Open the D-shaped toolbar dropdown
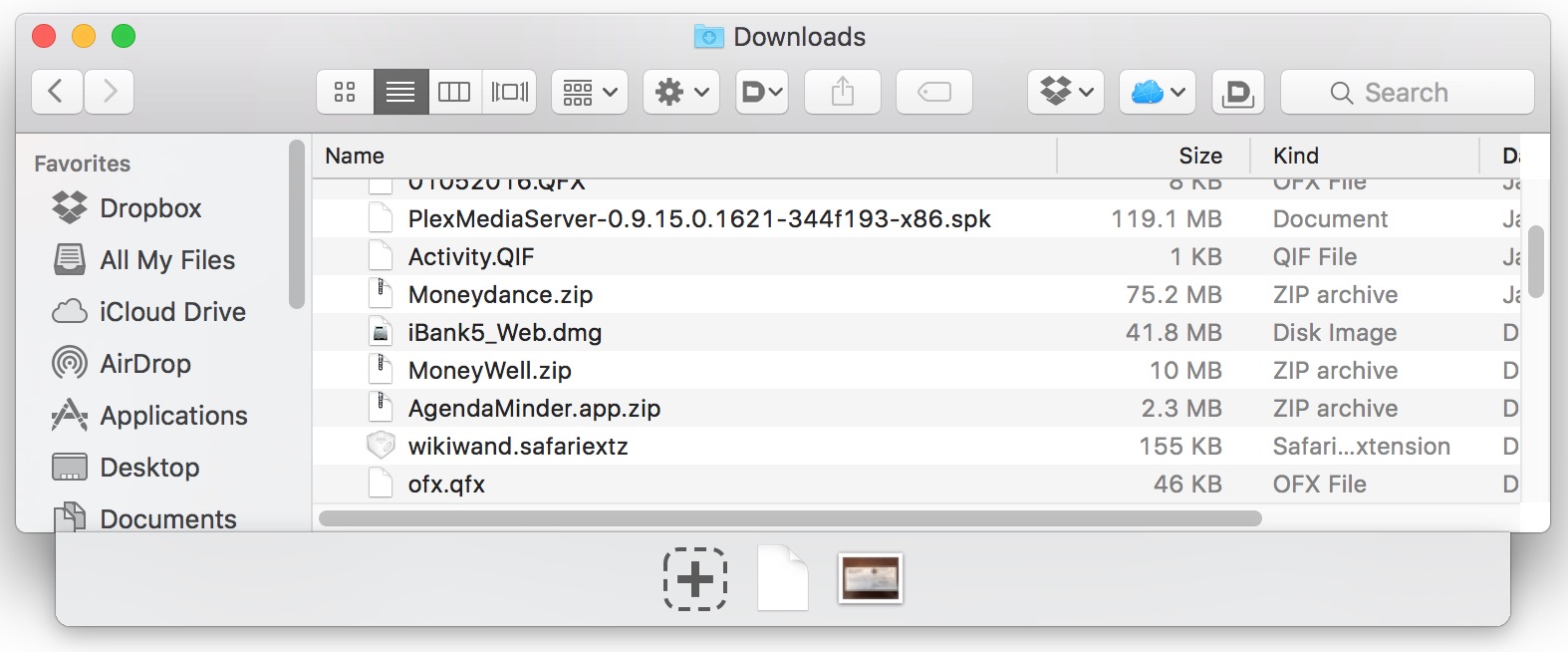 click(762, 92)
